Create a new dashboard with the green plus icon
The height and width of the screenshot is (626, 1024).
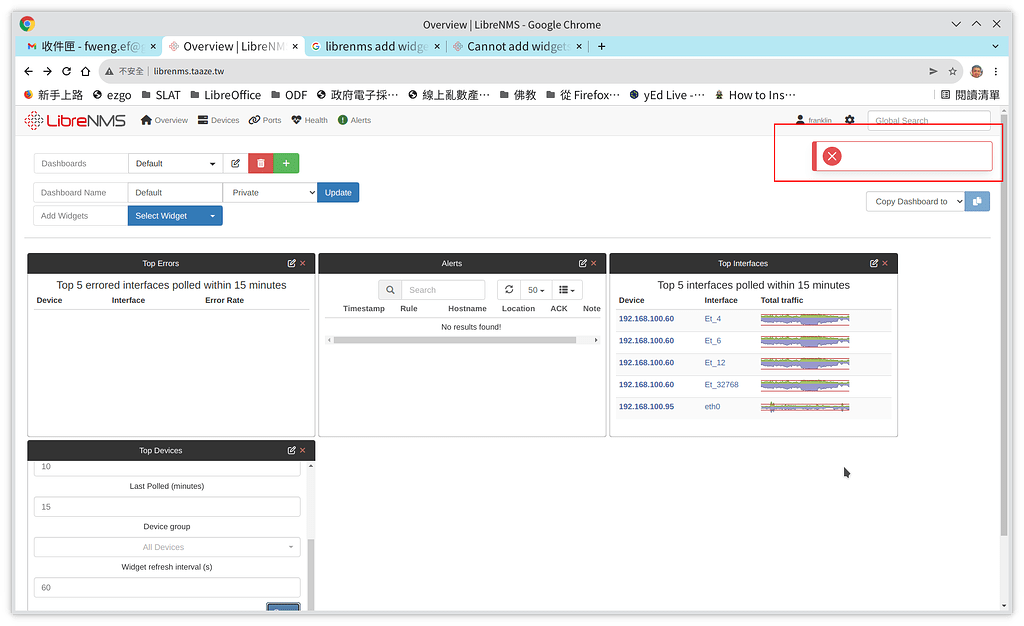[287, 163]
